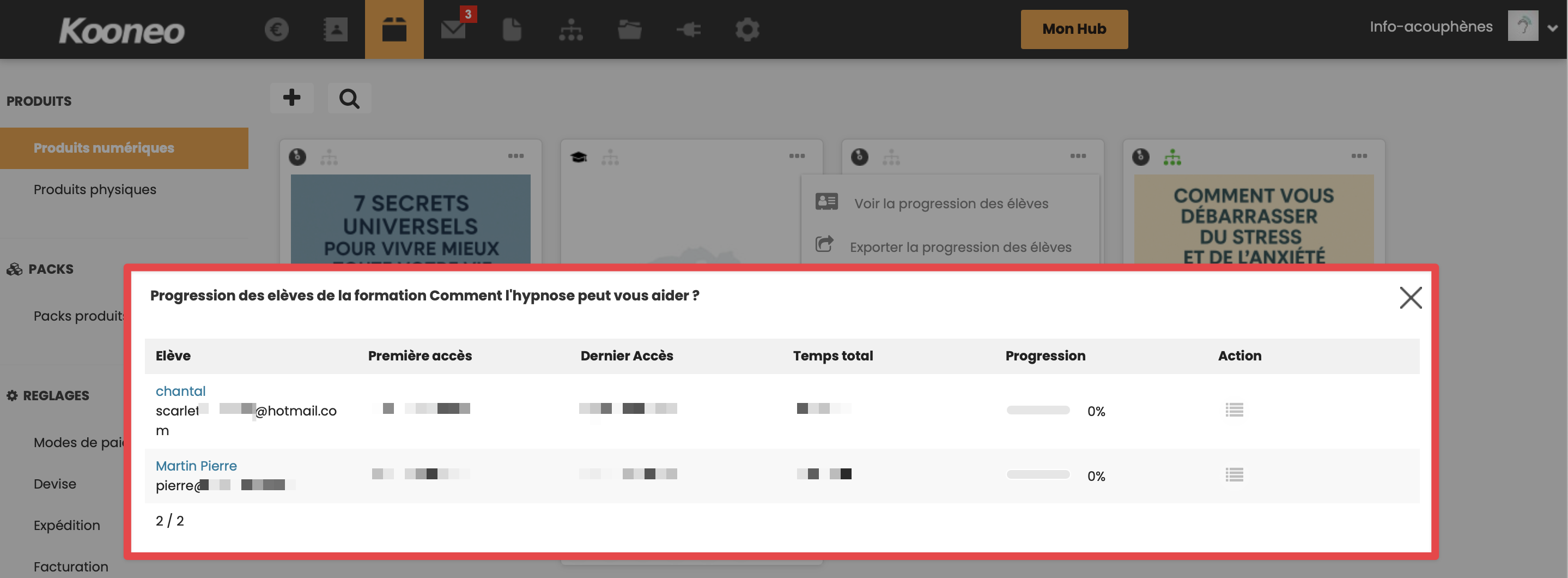1568x578 pixels.
Task: Open the folders icon in top navigation
Action: click(x=629, y=29)
